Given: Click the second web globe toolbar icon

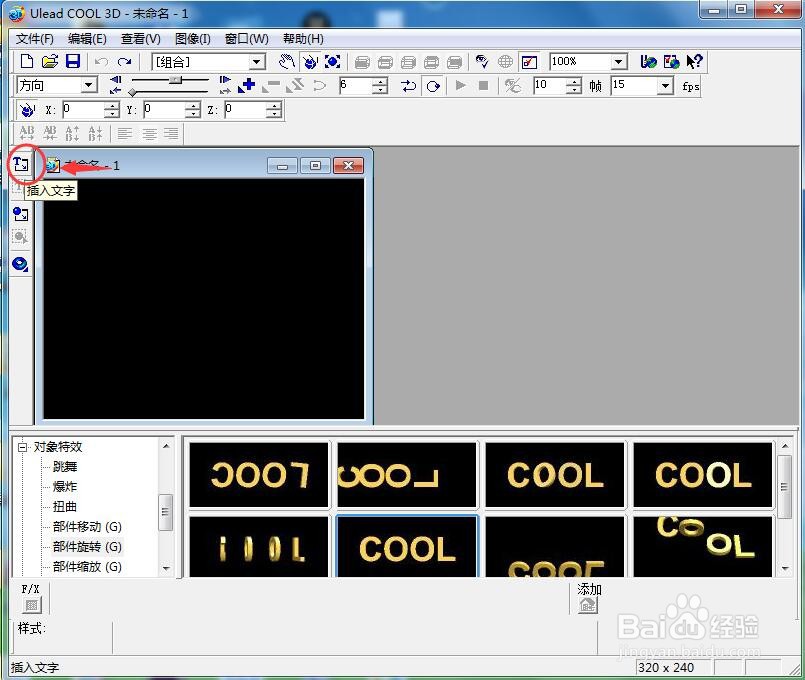Looking at the screenshot, I should click(672, 62).
